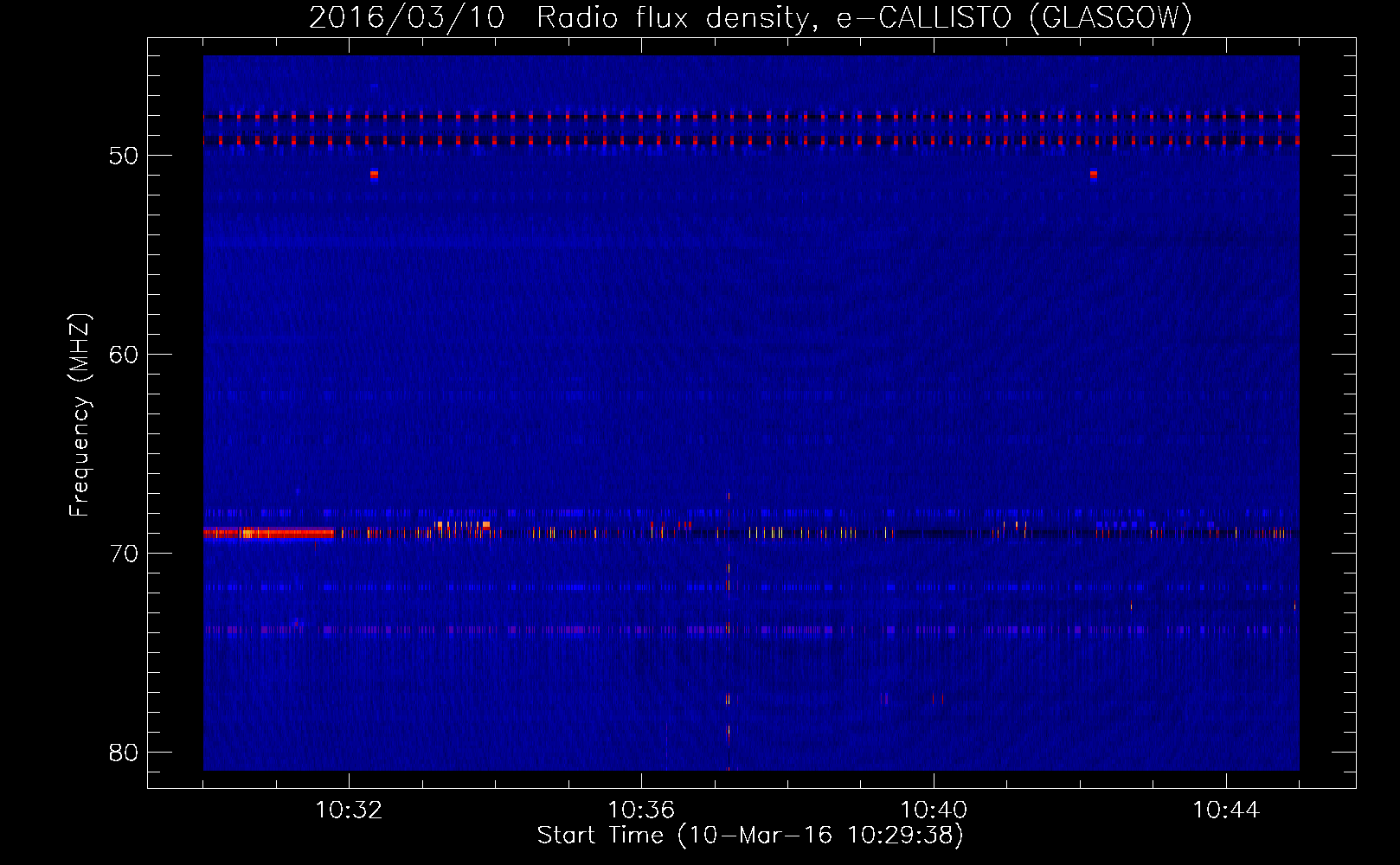
Task: Click the 50 MHz frequency tick label
Action: [x=124, y=156]
